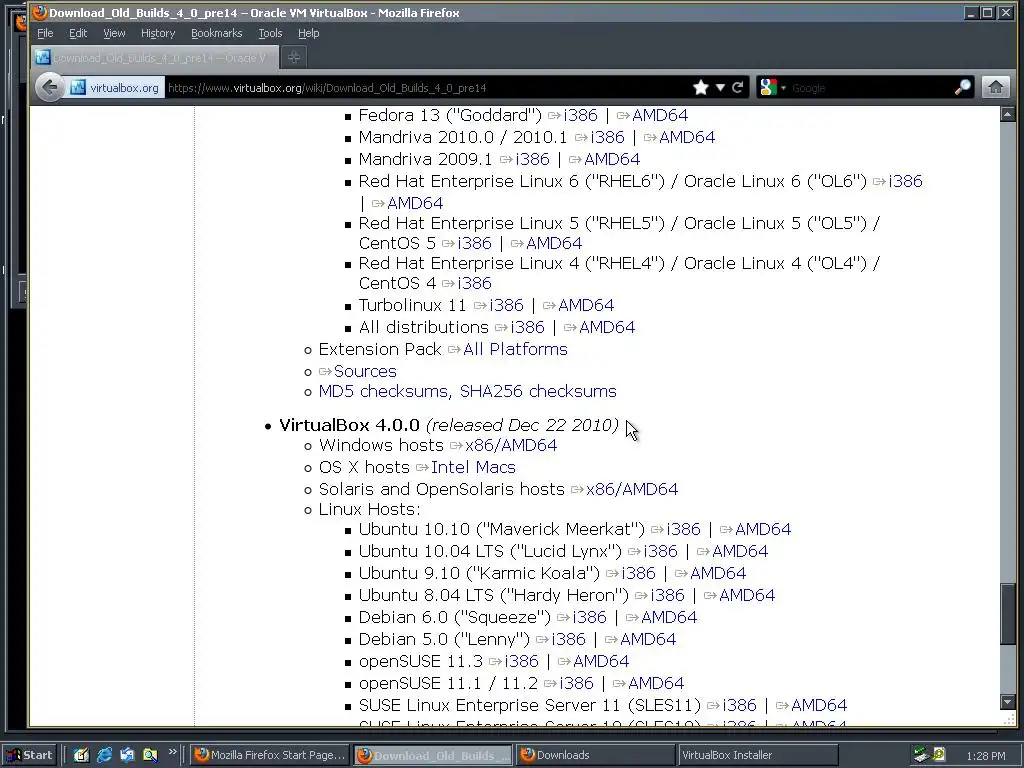Image resolution: width=1024 pixels, height=768 pixels.
Task: Click the taskbar clock showing 1:28 PM
Action: (x=986, y=756)
